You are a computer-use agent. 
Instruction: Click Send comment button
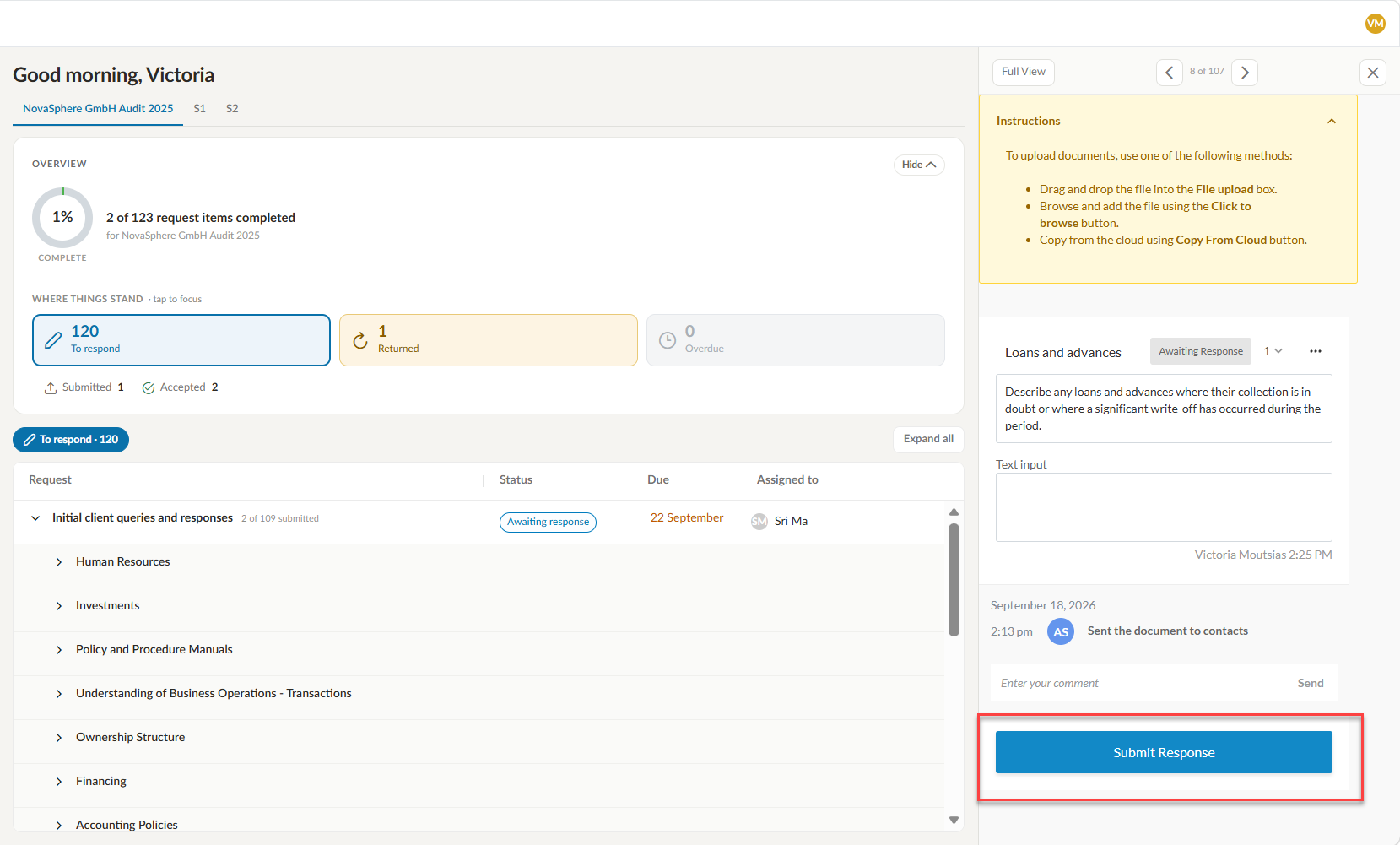click(1311, 684)
